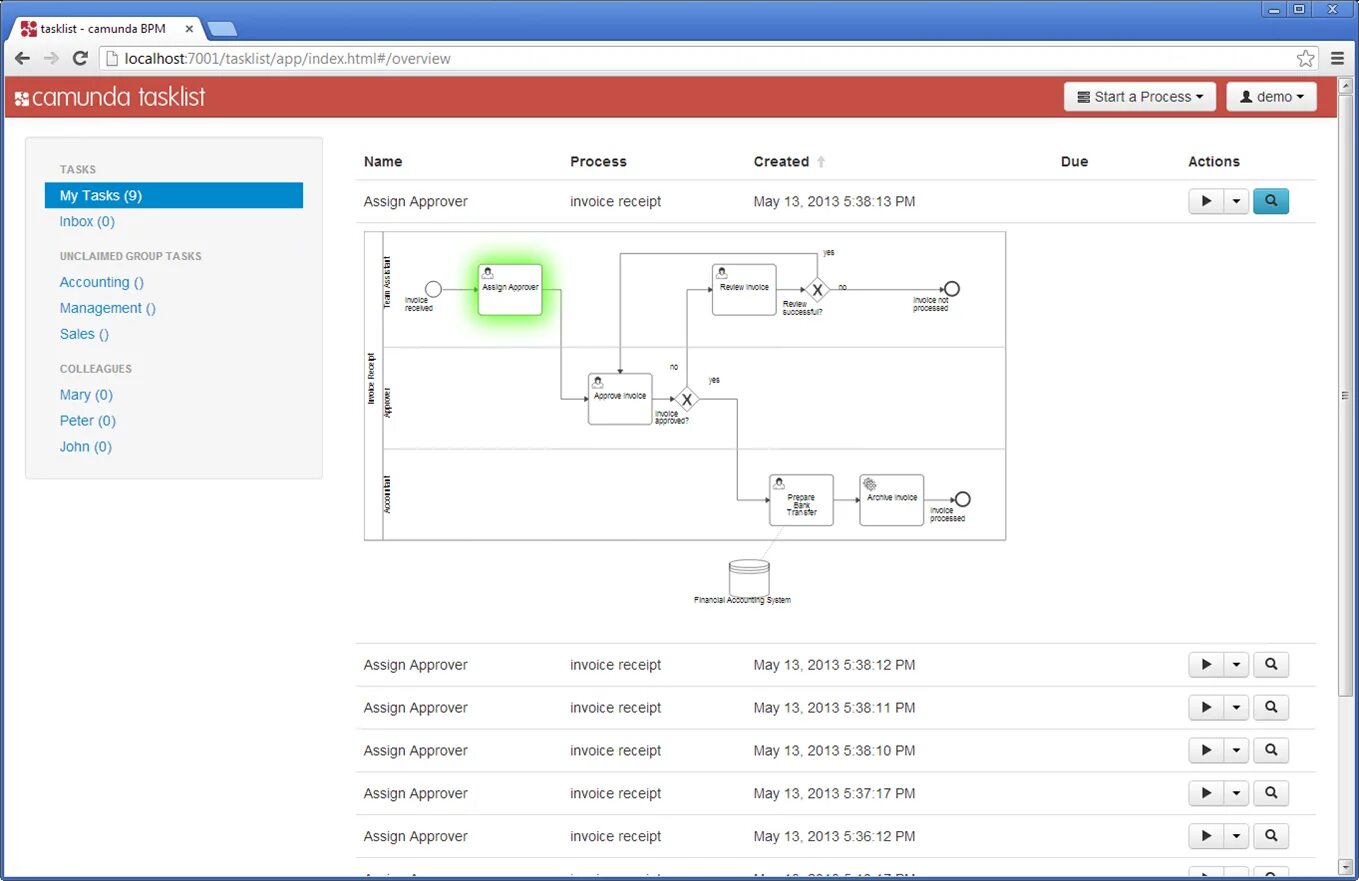Click the Invoice approved gateway diamond
Screen dimensions: 1359x881
pos(686,400)
